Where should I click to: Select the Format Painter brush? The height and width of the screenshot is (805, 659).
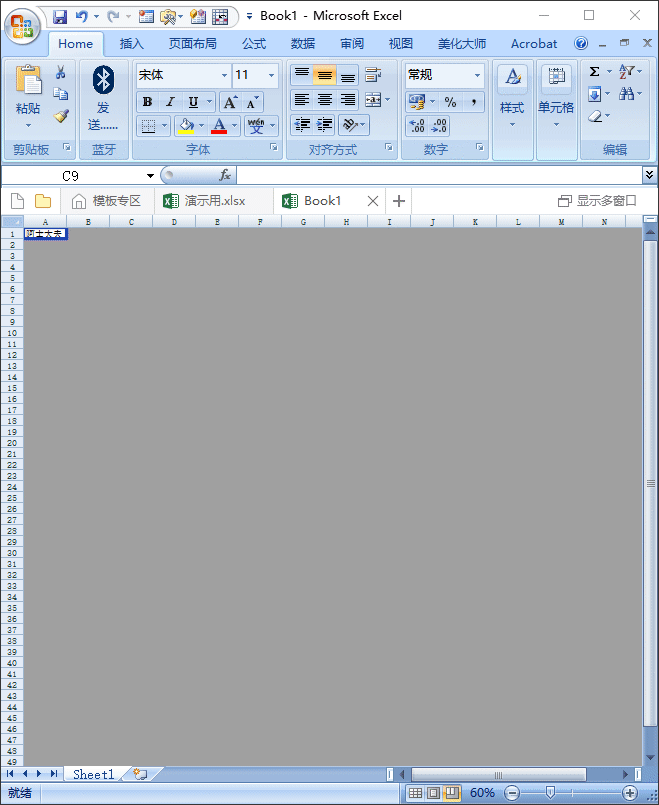tap(61, 116)
